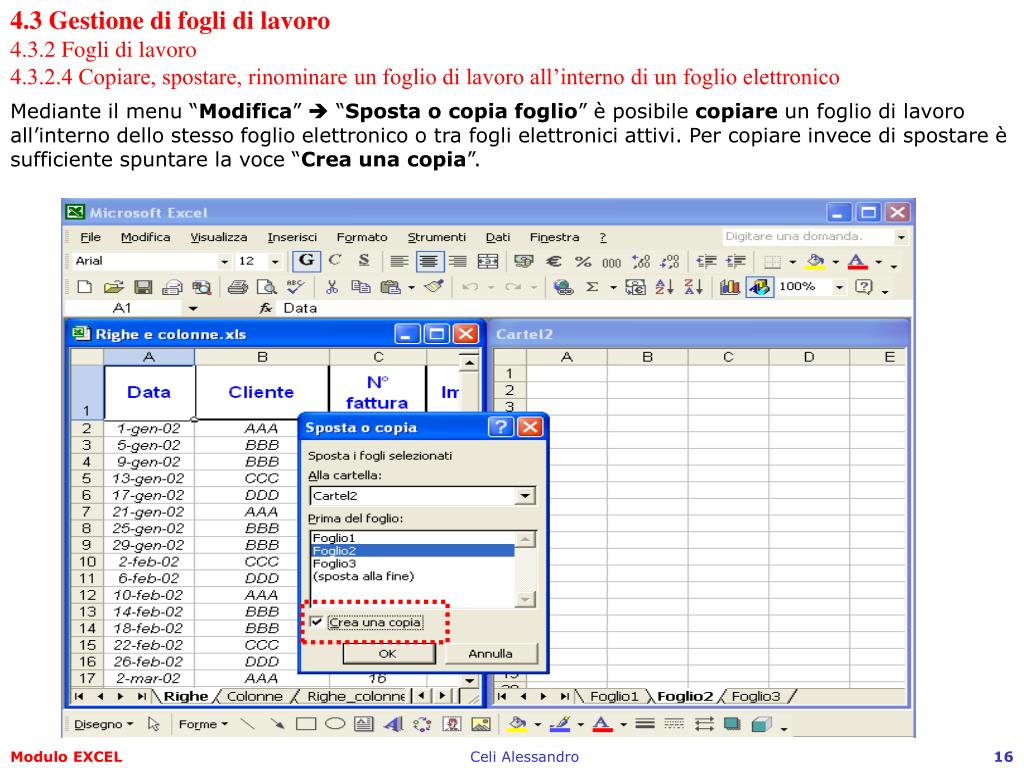
Task: Select the rectangle shape tool
Action: (x=306, y=724)
